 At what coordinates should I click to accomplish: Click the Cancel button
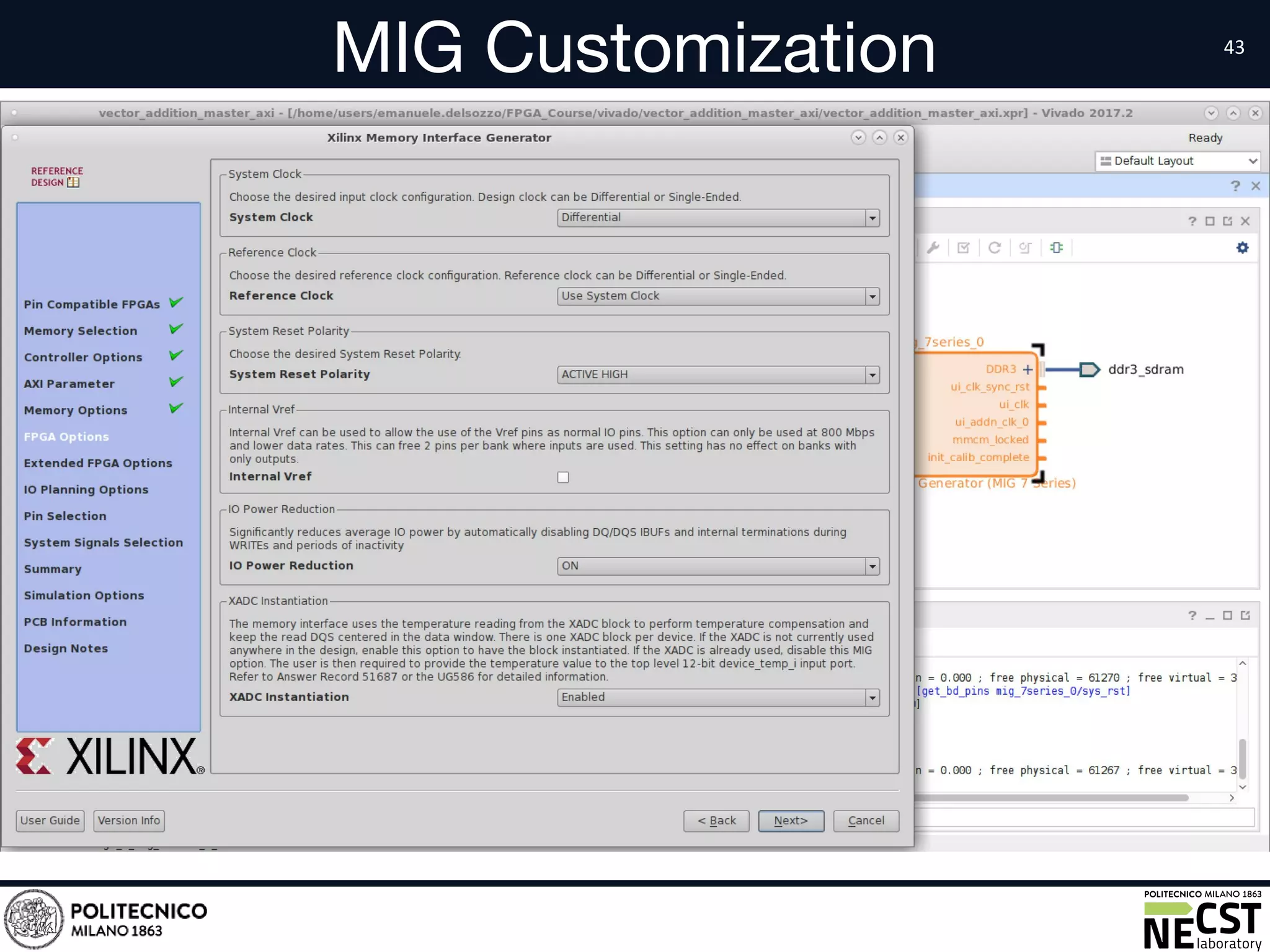click(x=866, y=821)
